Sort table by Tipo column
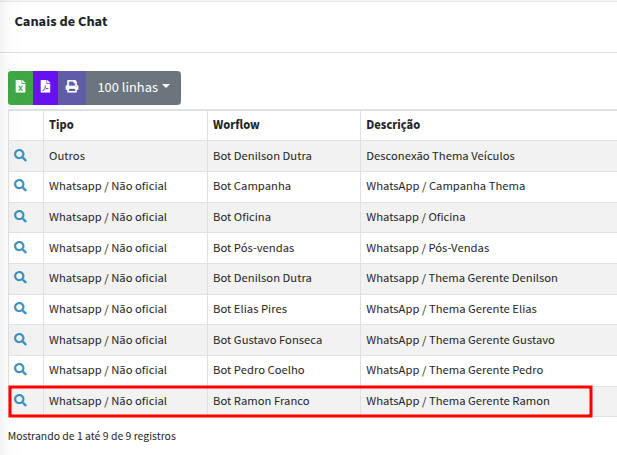This screenshot has height=455, width=617. click(x=61, y=125)
